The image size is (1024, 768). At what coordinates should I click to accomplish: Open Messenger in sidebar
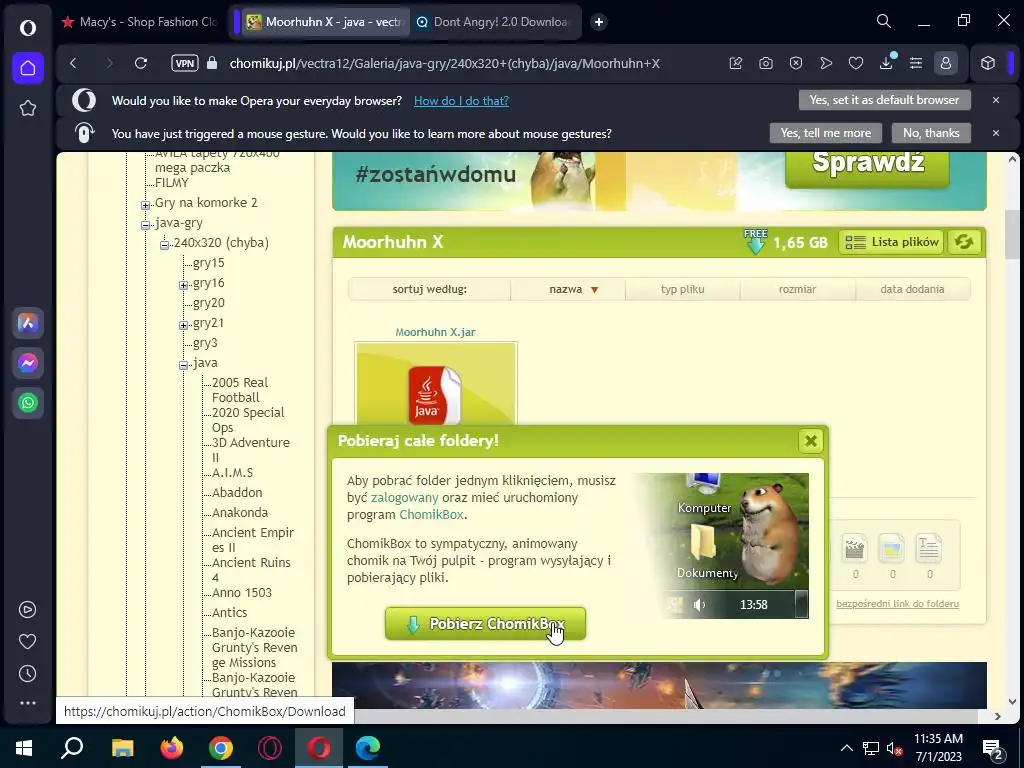pyautogui.click(x=27, y=363)
